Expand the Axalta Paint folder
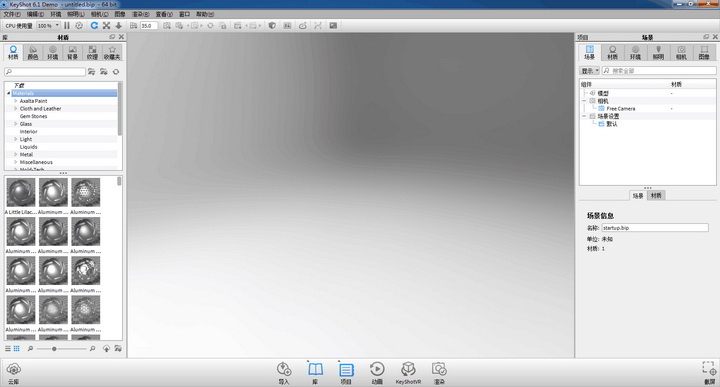The height and width of the screenshot is (387, 720). pos(16,101)
